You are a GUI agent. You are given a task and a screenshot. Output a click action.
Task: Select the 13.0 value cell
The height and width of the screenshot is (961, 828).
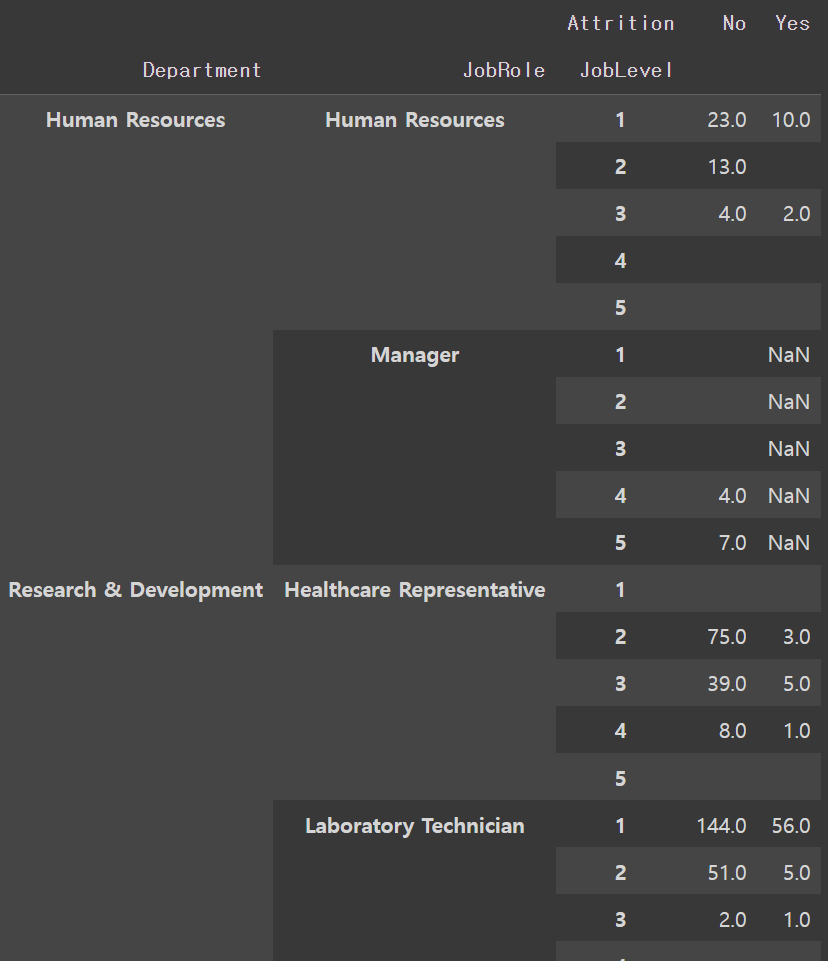(x=726, y=167)
